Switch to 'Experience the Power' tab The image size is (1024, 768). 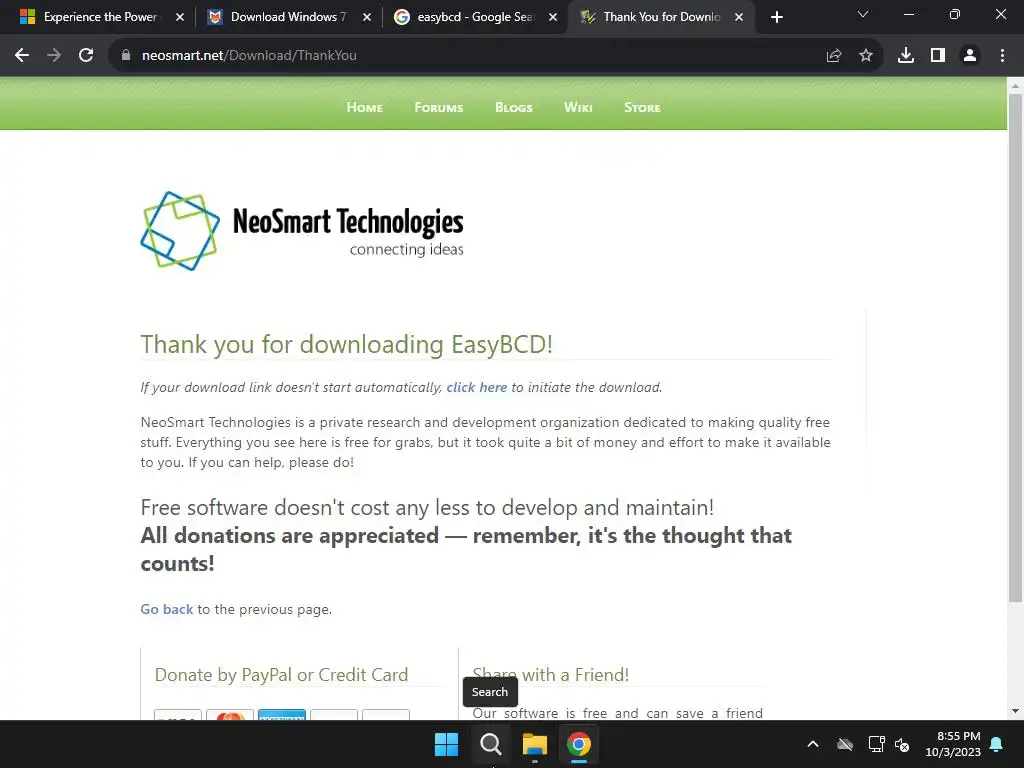click(97, 18)
